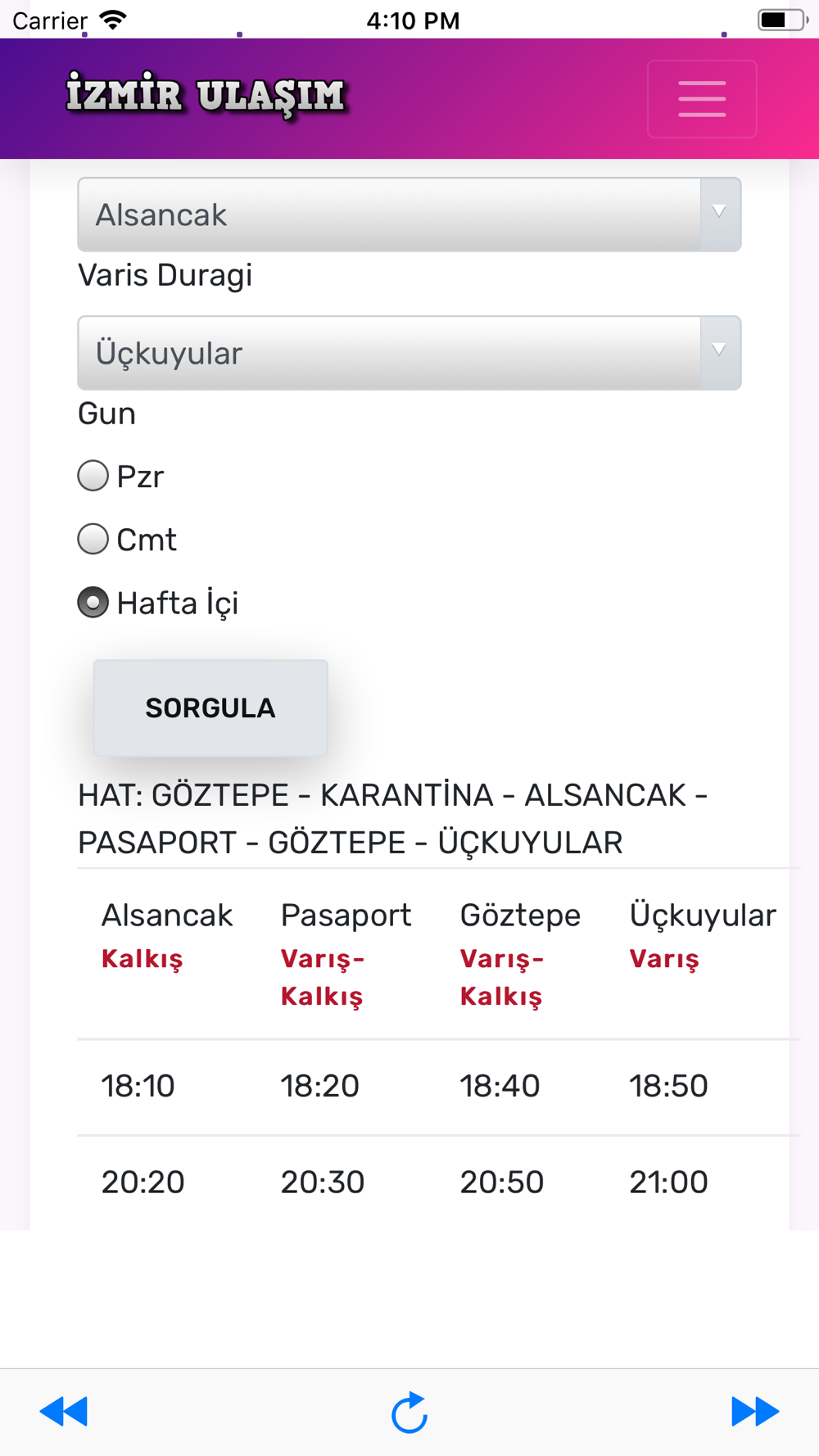The height and width of the screenshot is (1456, 819).
Task: Tap the back double-arrow icon
Action: 64,1412
